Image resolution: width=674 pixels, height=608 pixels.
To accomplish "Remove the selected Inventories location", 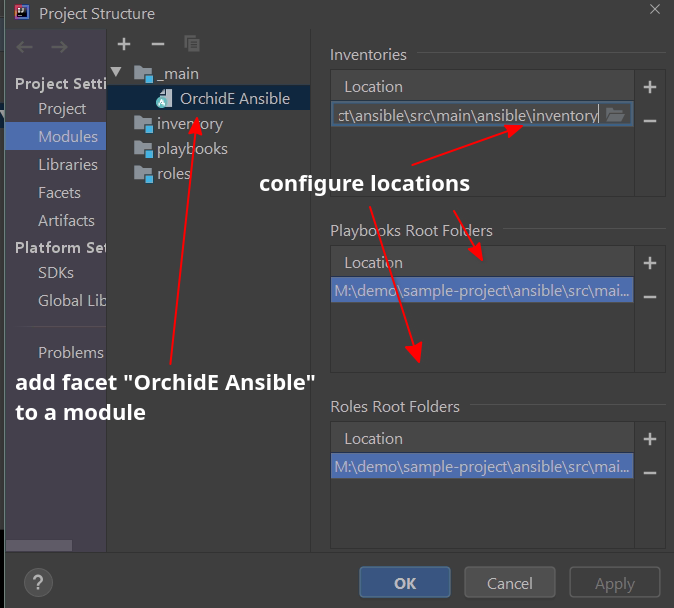I will (650, 121).
